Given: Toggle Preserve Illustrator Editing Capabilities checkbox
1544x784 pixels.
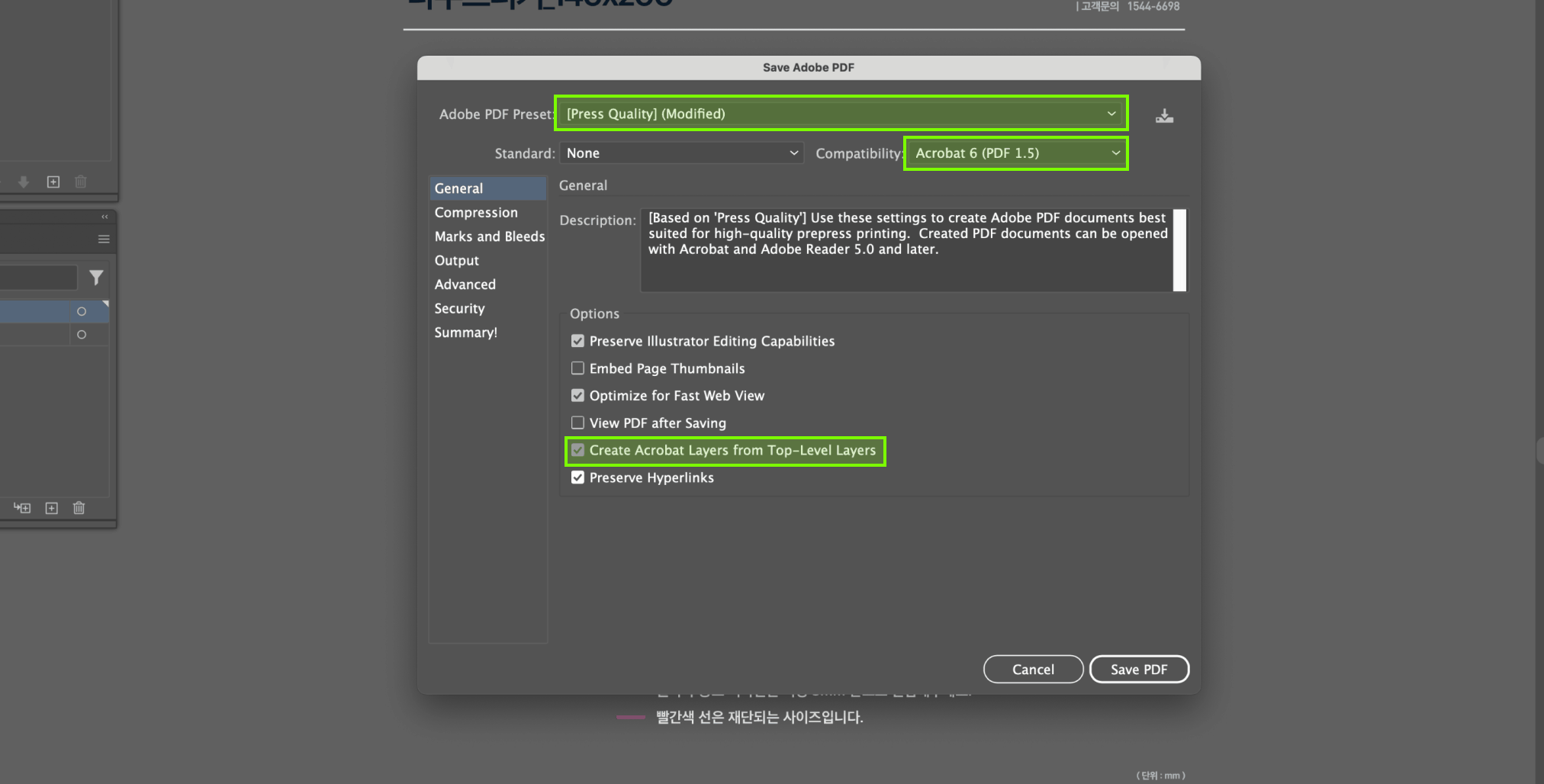Looking at the screenshot, I should click(x=577, y=341).
